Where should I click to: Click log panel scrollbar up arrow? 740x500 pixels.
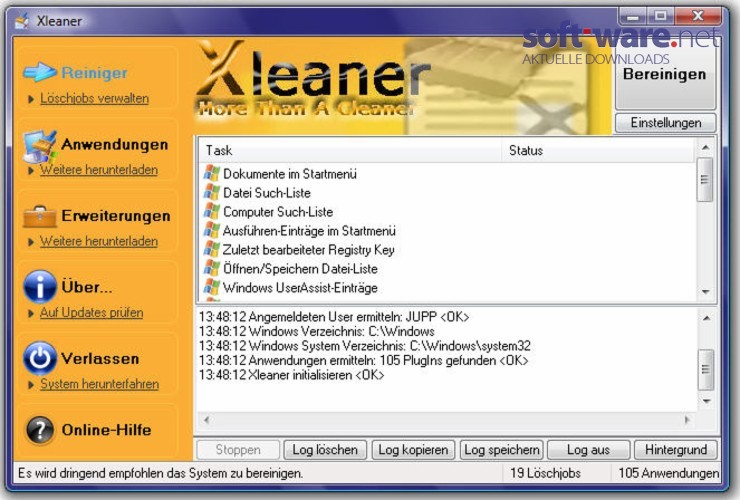[x=706, y=318]
